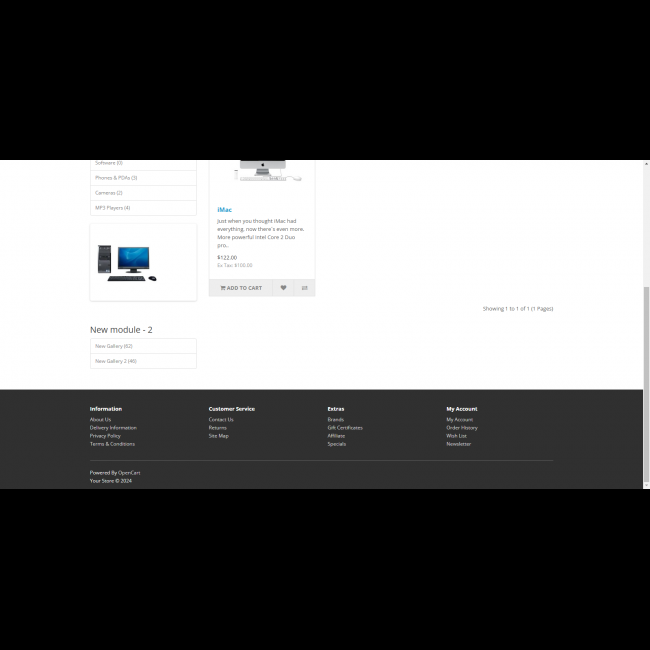This screenshot has height=650, width=650.
Task: Go to the Delivery Information page
Action: [x=113, y=428]
